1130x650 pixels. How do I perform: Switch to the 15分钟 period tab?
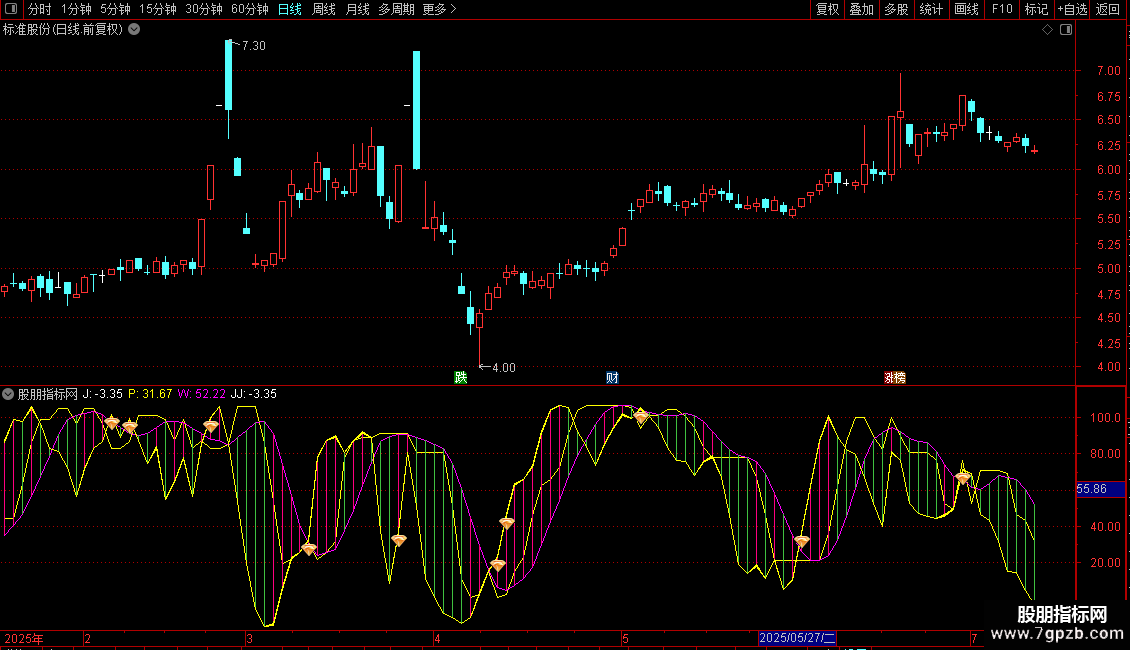coord(157,9)
